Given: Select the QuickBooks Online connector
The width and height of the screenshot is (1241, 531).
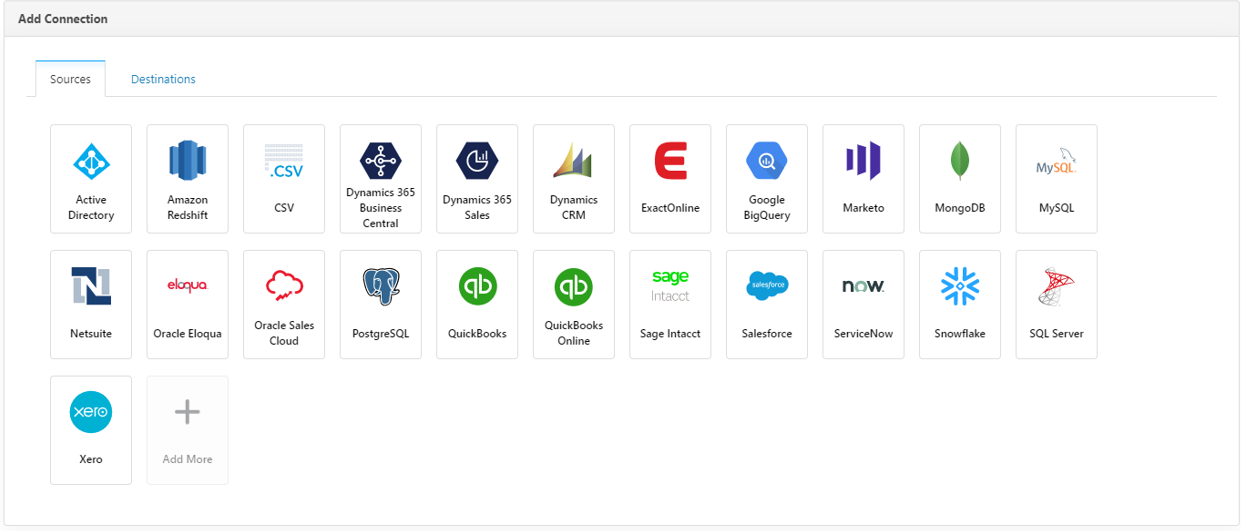Looking at the screenshot, I should 574,304.
